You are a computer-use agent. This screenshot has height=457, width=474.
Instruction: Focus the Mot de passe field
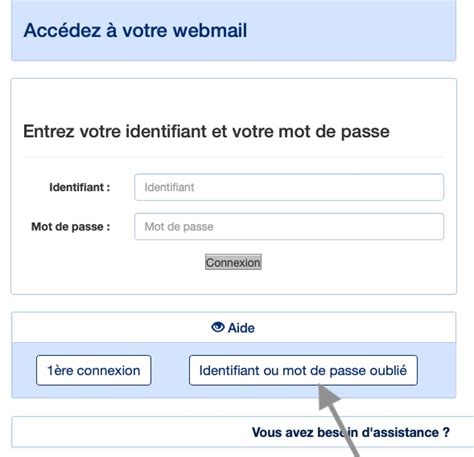[x=289, y=227]
